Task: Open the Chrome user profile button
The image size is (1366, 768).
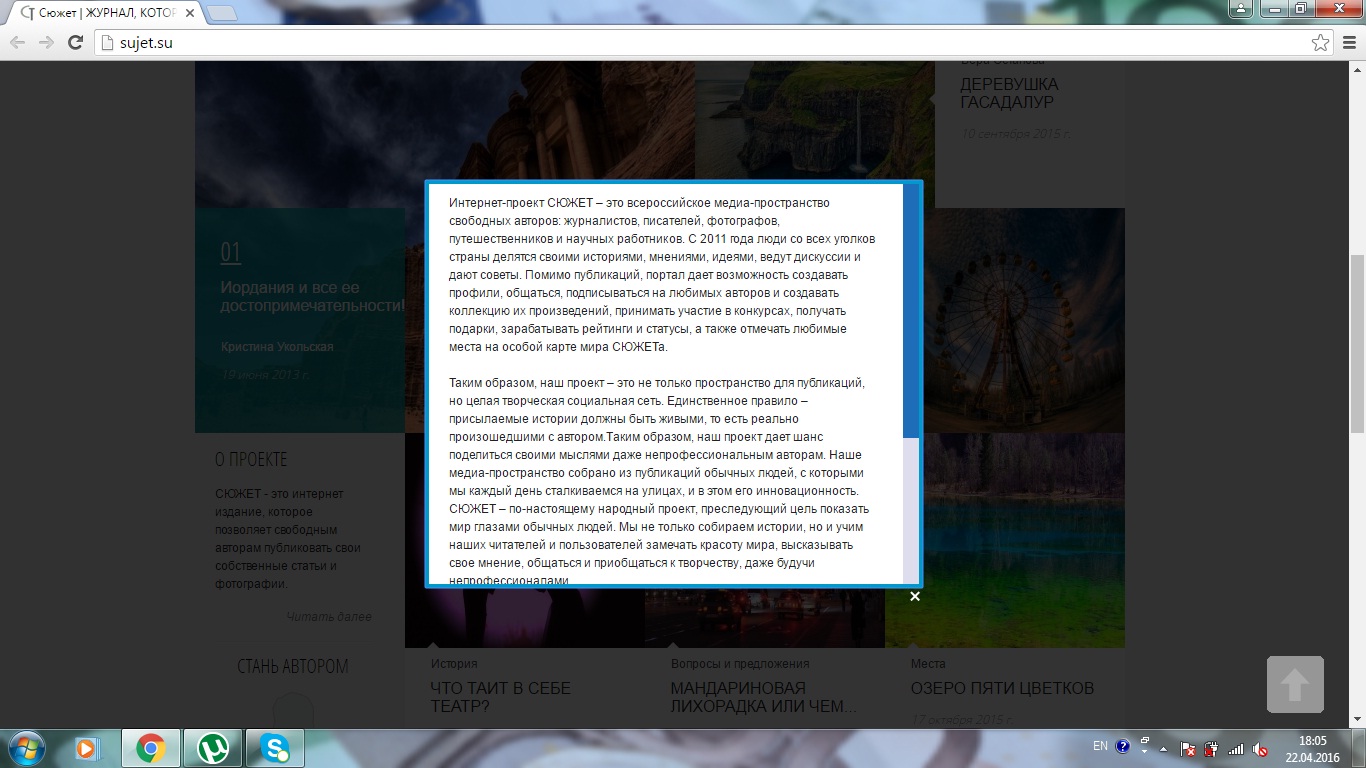Action: (x=1241, y=9)
